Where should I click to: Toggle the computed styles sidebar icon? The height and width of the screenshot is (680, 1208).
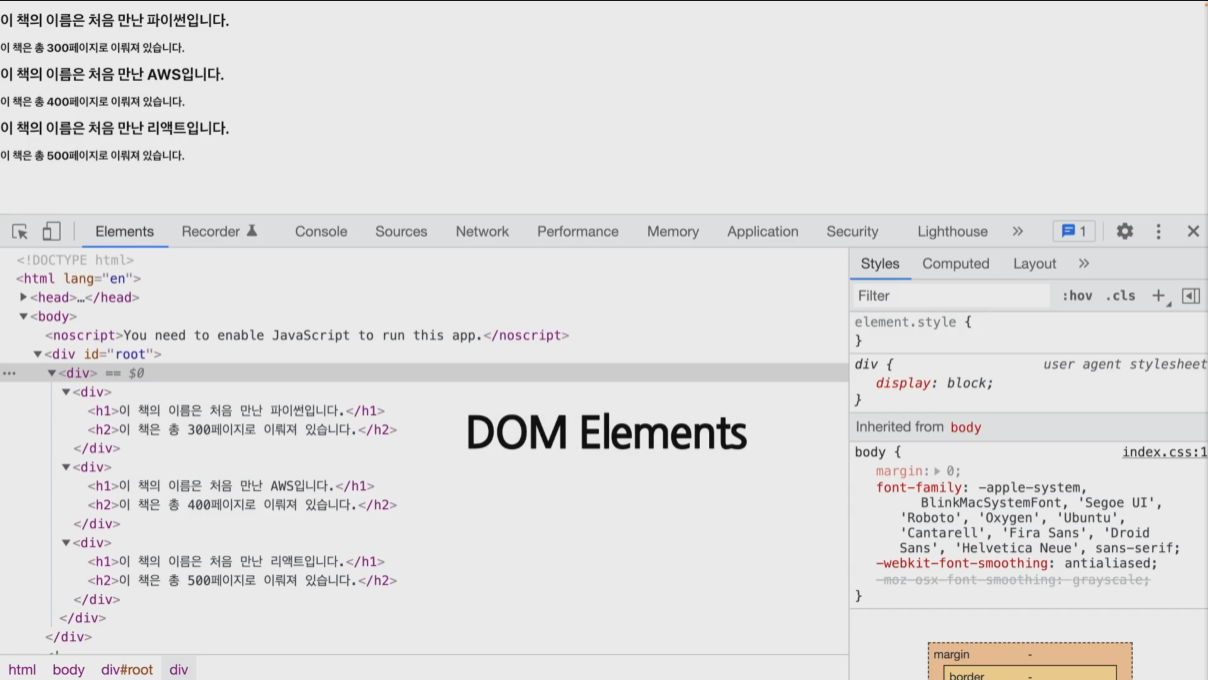(x=1191, y=295)
